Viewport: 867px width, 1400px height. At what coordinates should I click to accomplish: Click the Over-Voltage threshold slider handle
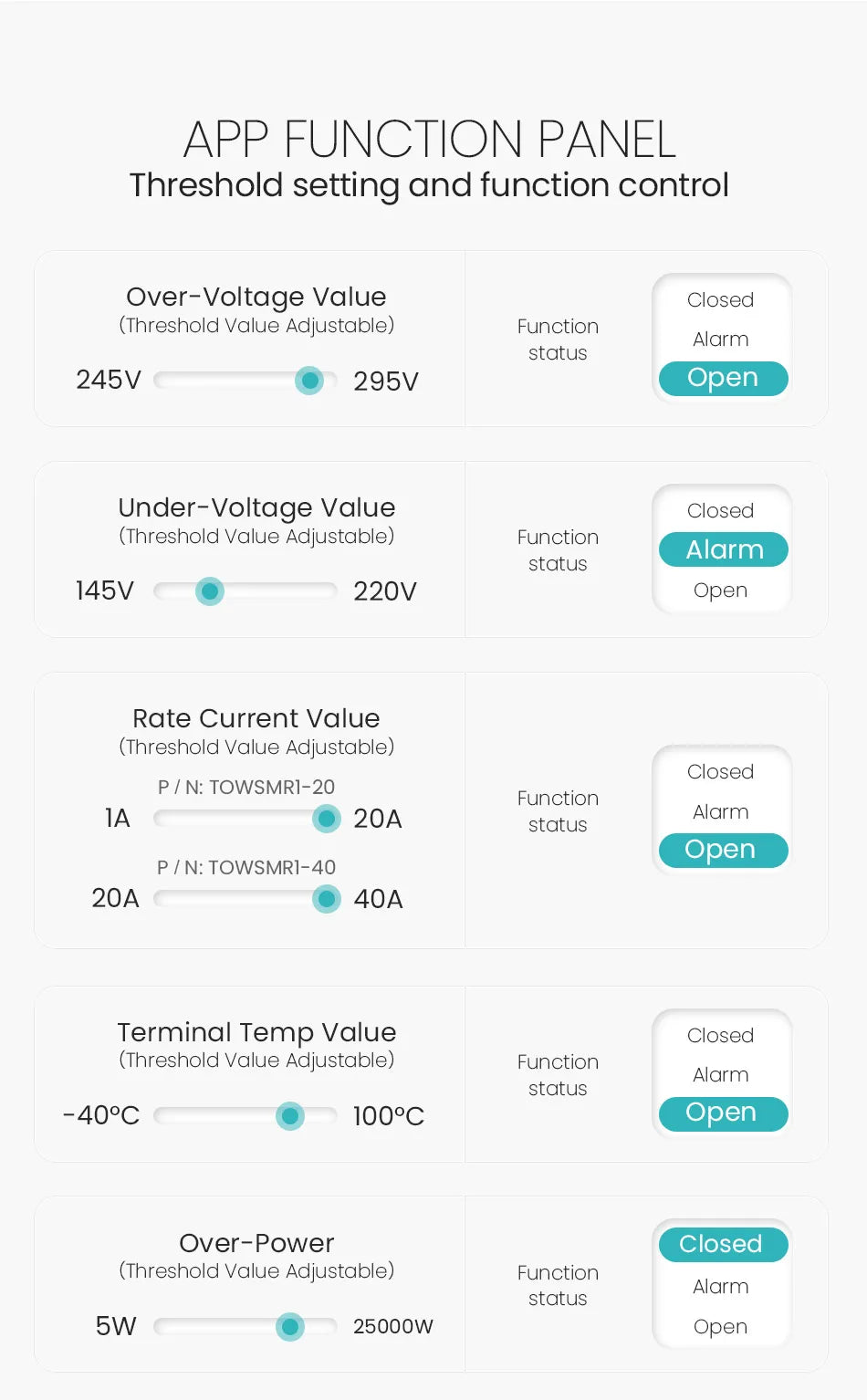point(309,381)
